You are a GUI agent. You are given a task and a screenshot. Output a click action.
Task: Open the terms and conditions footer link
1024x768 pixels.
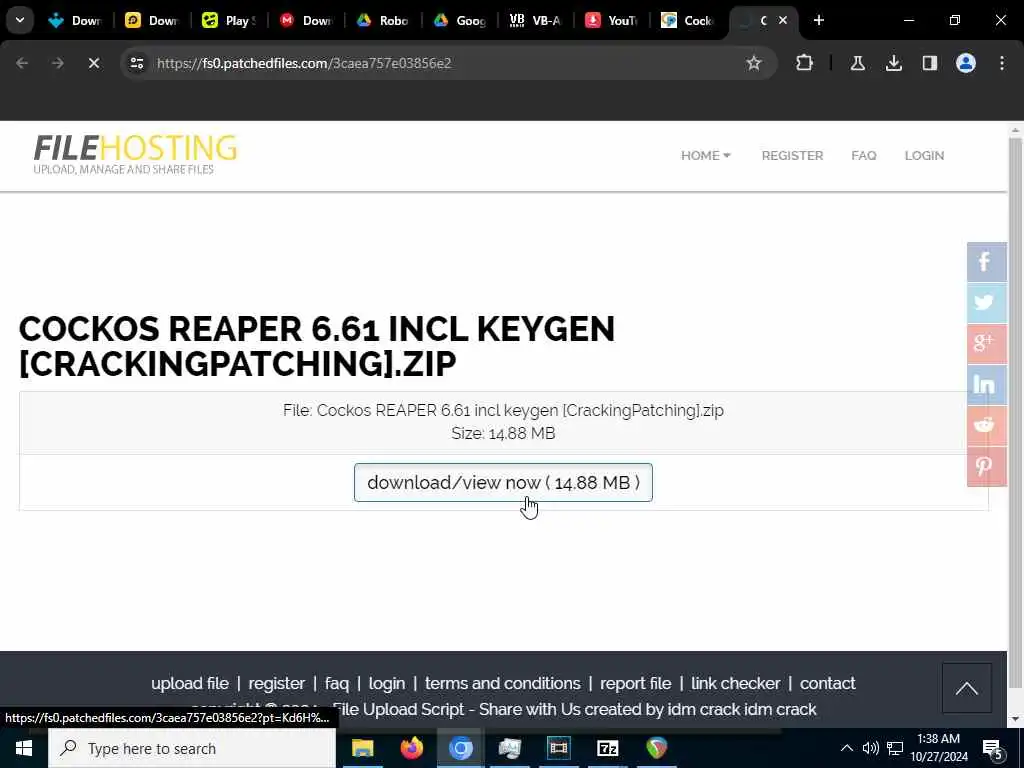coord(502,683)
